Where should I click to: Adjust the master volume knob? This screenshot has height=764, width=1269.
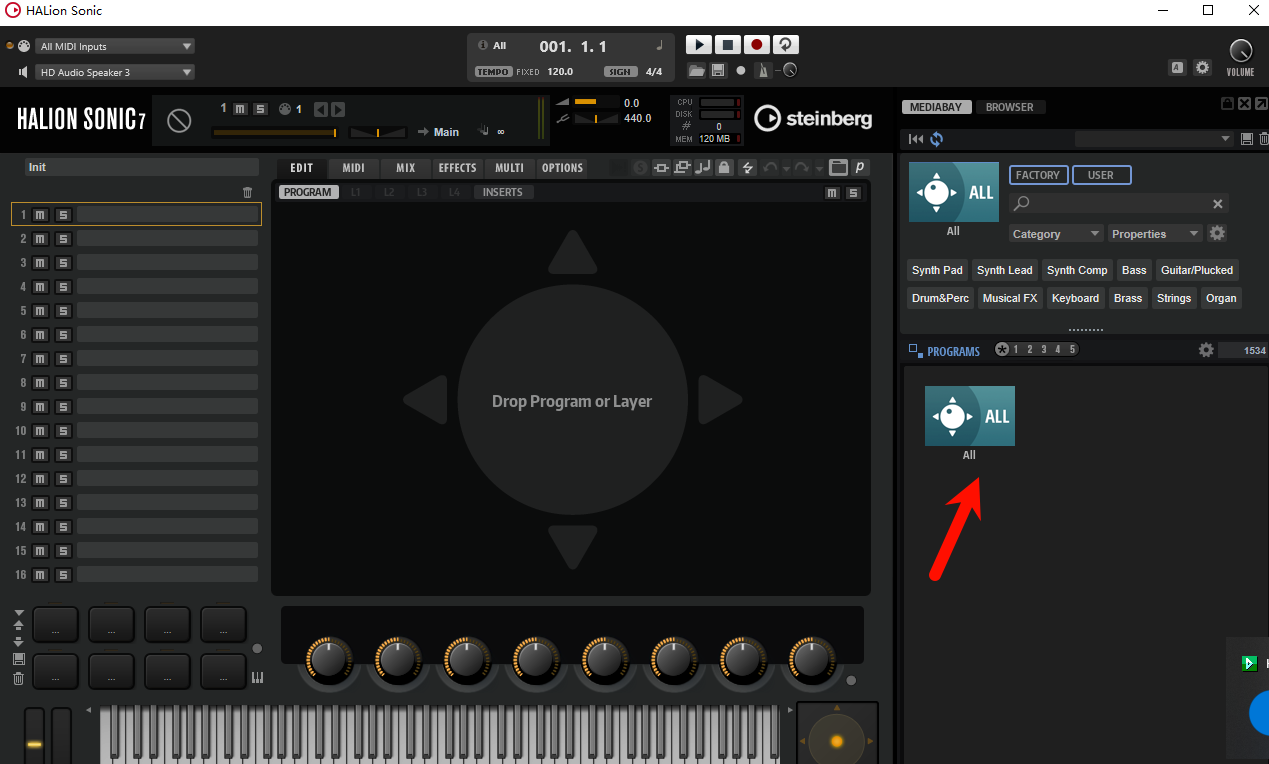tap(1240, 48)
